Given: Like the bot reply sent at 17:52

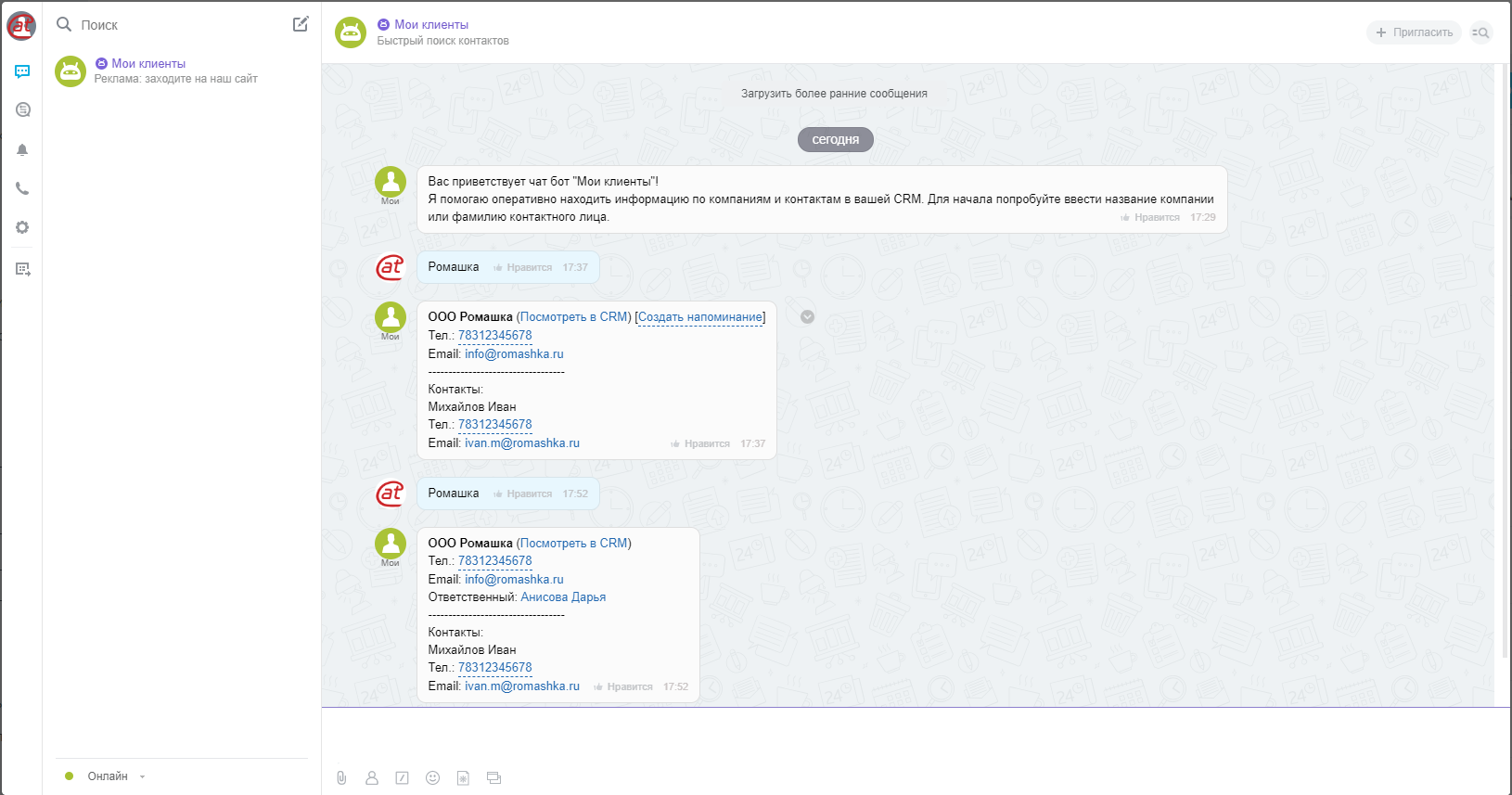Looking at the screenshot, I should (x=623, y=686).
